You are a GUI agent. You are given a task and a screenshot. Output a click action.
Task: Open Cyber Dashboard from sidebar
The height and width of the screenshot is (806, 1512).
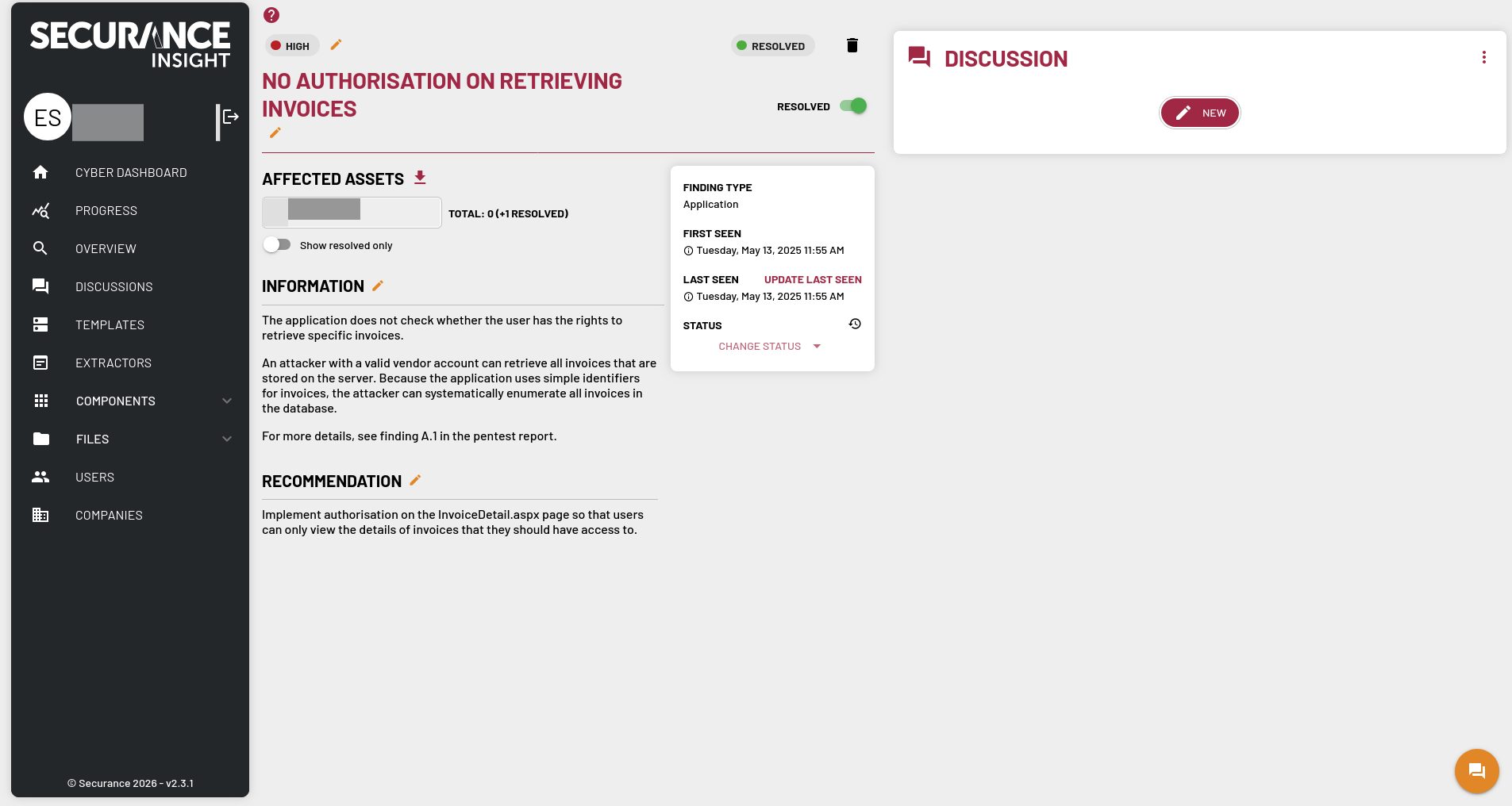point(131,173)
